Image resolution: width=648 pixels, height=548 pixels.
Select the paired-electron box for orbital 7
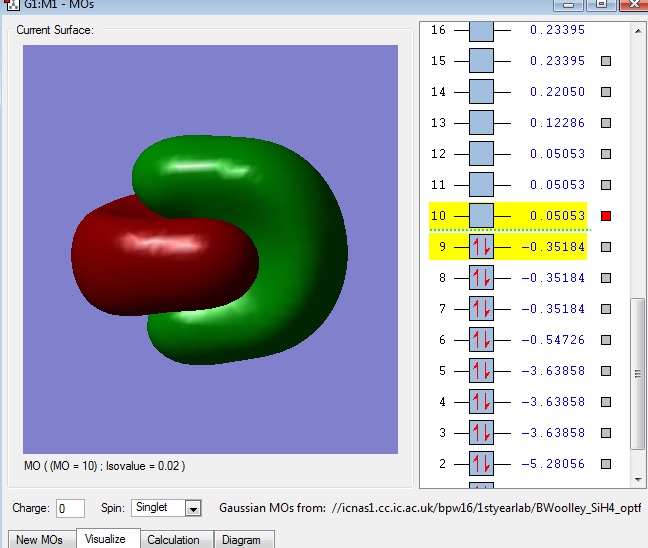(x=481, y=309)
